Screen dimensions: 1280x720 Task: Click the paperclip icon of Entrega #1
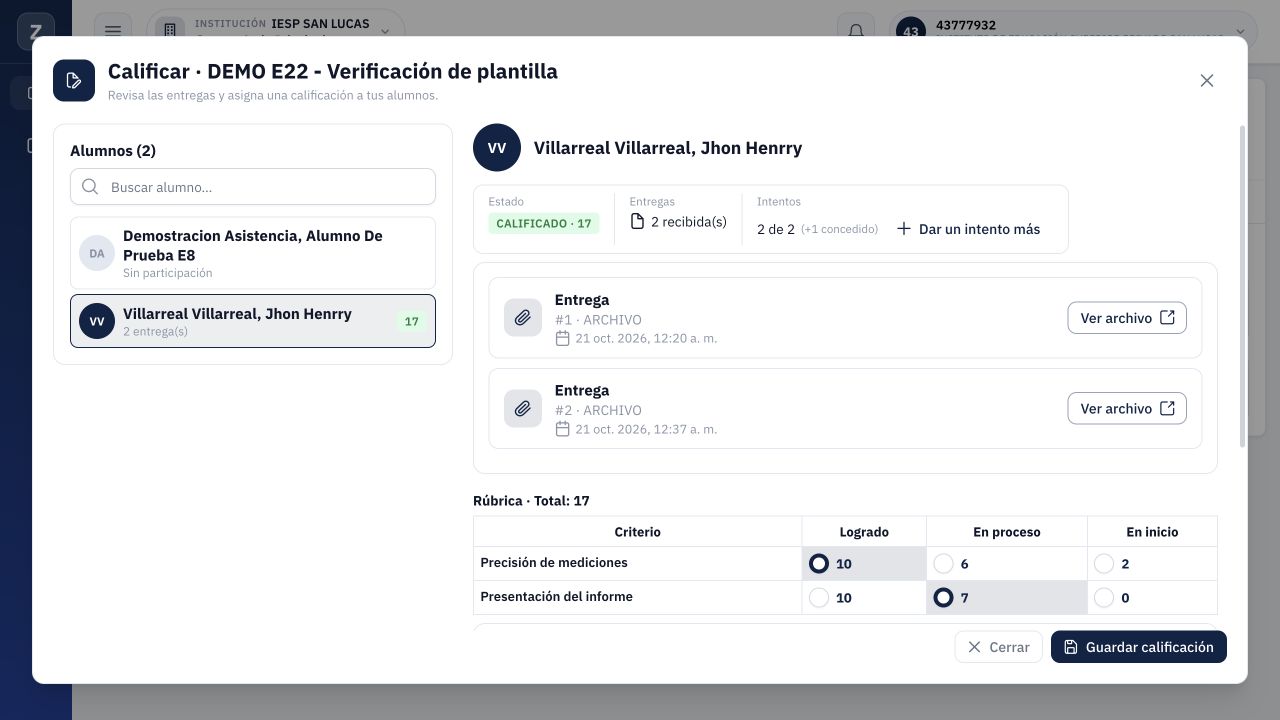523,318
